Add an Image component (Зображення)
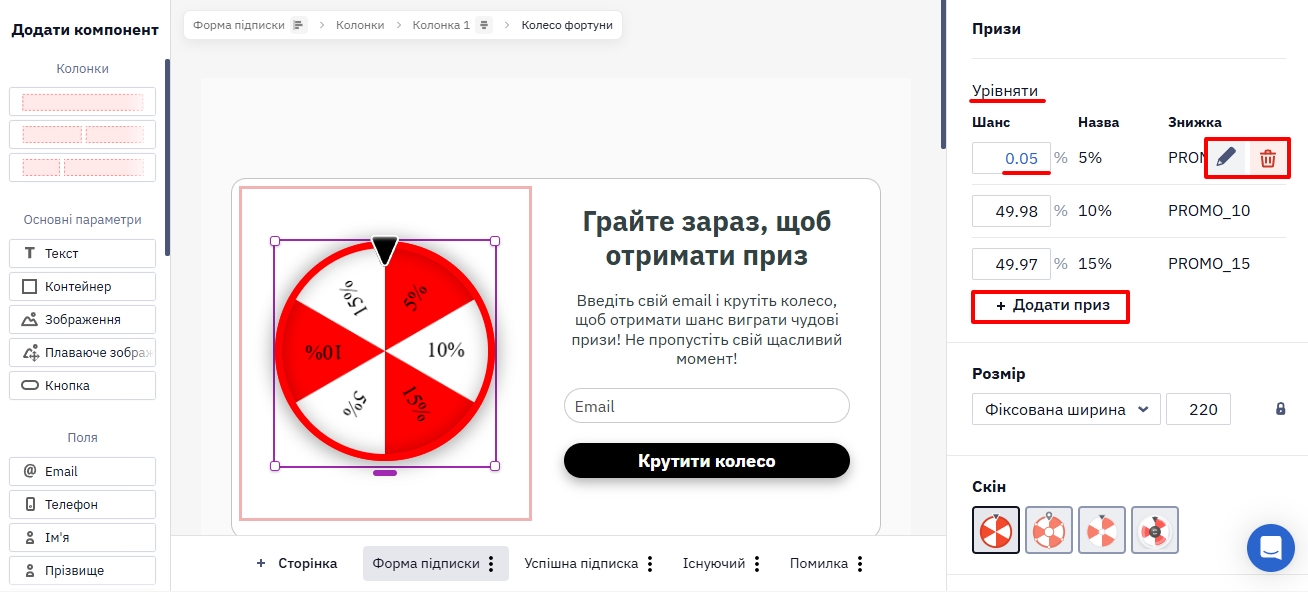This screenshot has height=592, width=1308. point(83,319)
